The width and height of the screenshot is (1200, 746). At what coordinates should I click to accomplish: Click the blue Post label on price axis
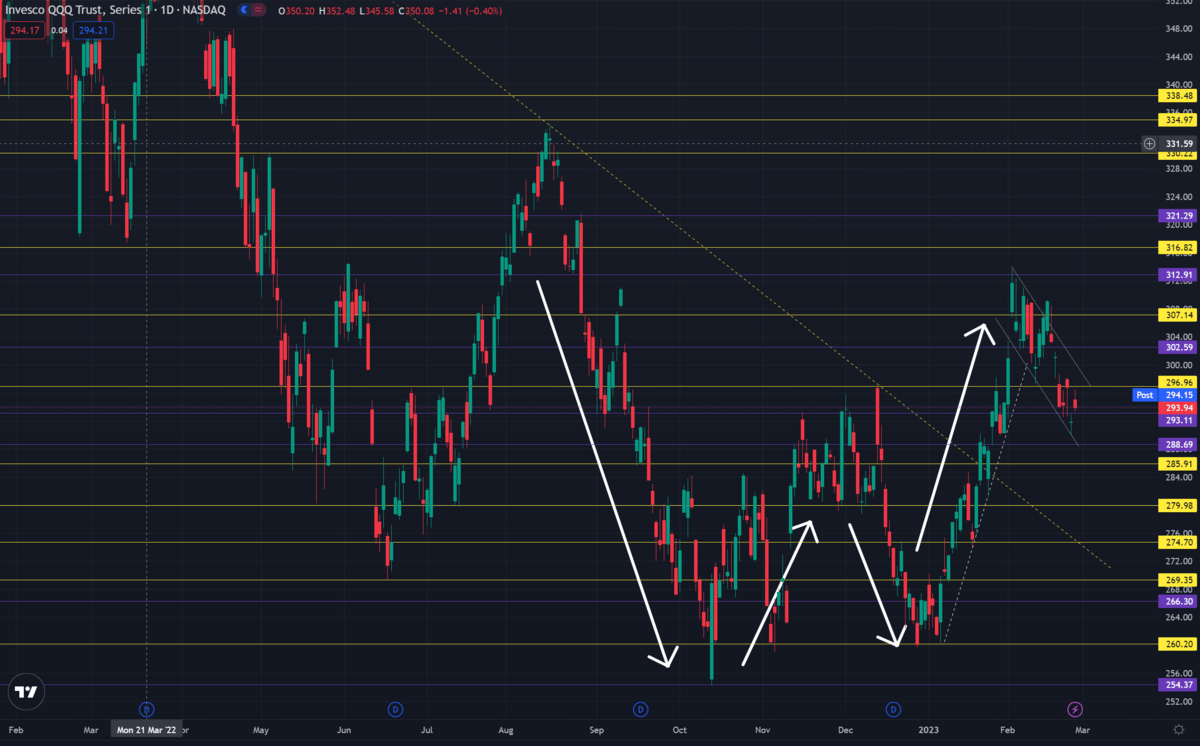click(1145, 395)
